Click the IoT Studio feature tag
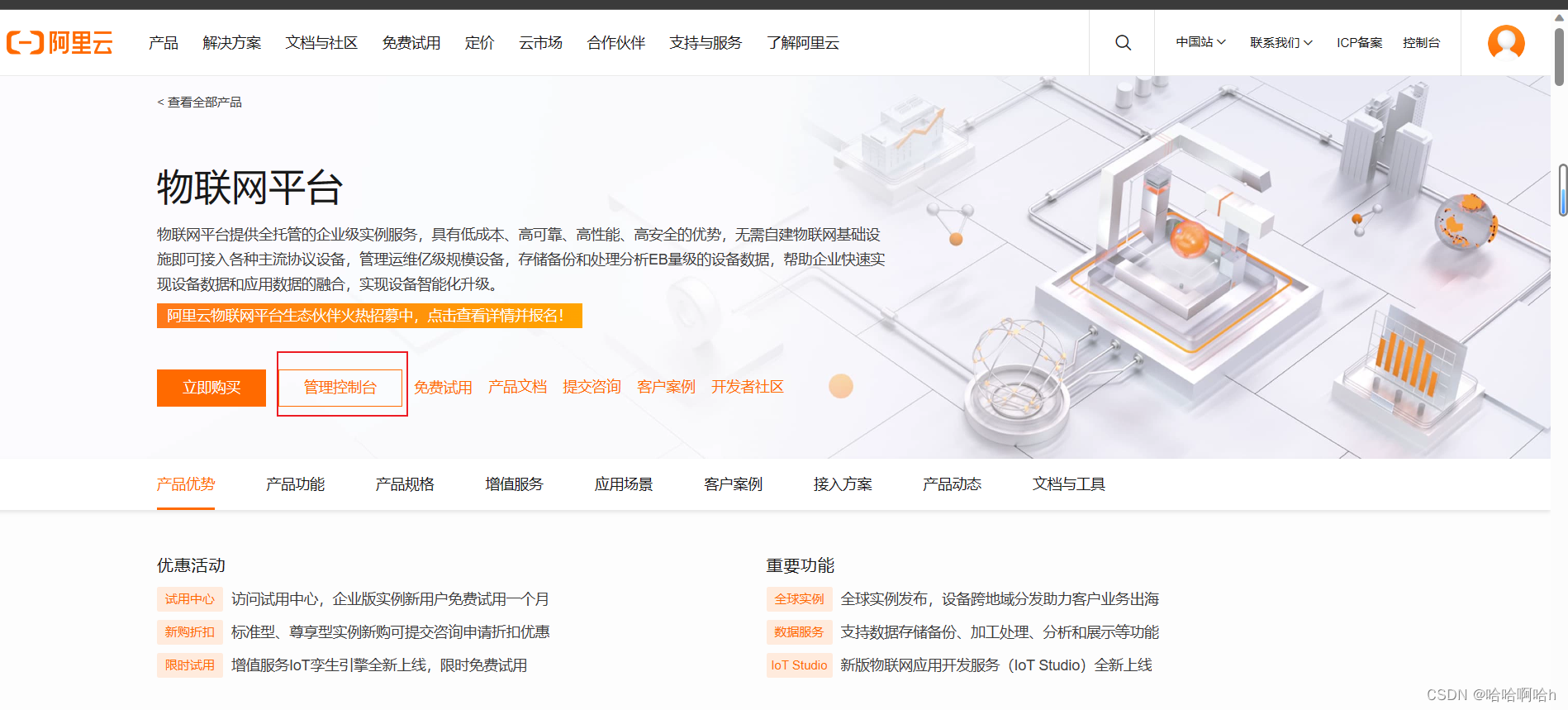1568x710 pixels. click(x=798, y=665)
